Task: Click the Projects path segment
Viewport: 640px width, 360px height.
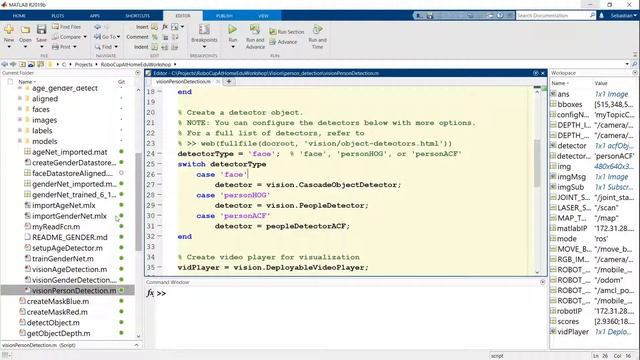Action: pyautogui.click(x=83, y=64)
